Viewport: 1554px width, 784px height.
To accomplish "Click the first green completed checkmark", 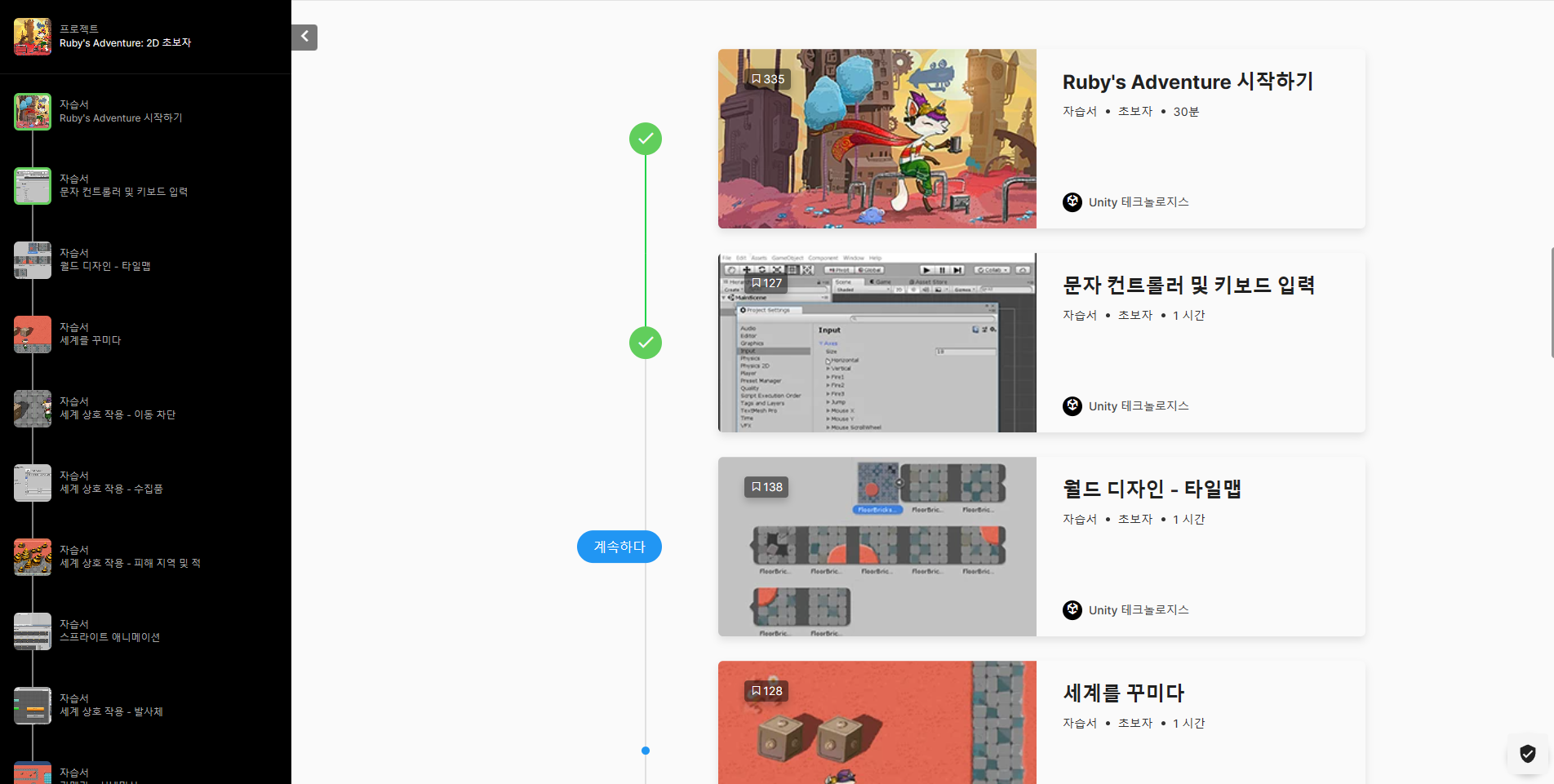I will click(646, 139).
